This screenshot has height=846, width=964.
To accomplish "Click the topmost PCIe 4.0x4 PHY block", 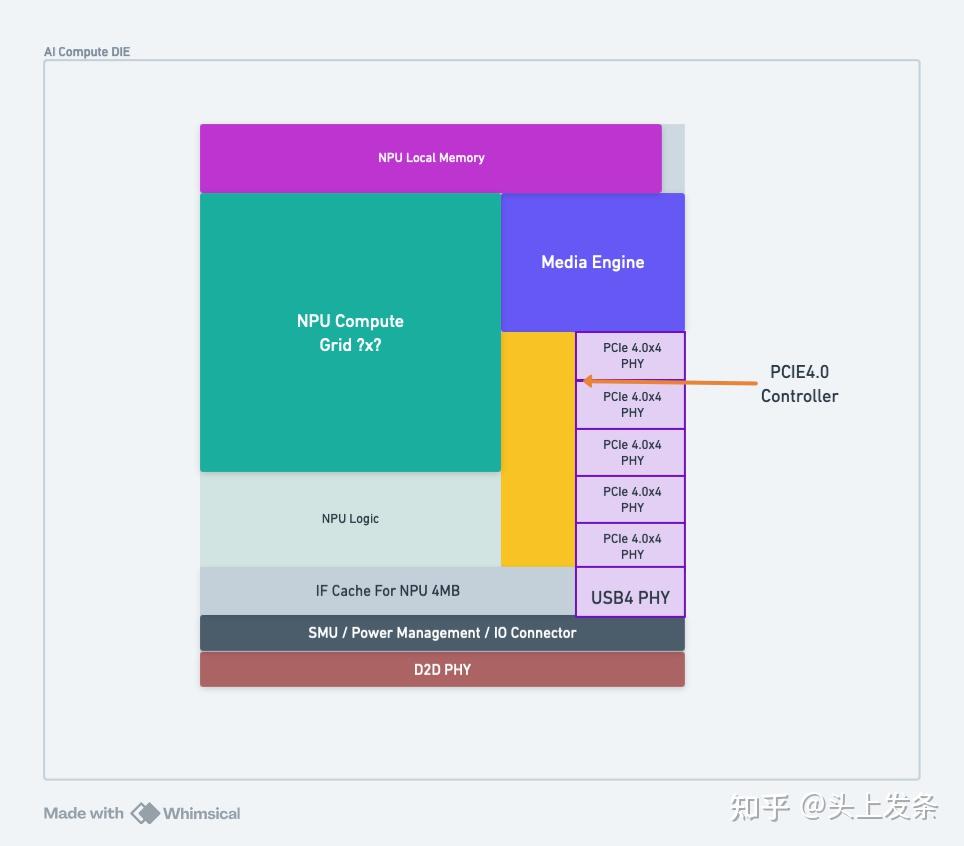I will coord(631,356).
